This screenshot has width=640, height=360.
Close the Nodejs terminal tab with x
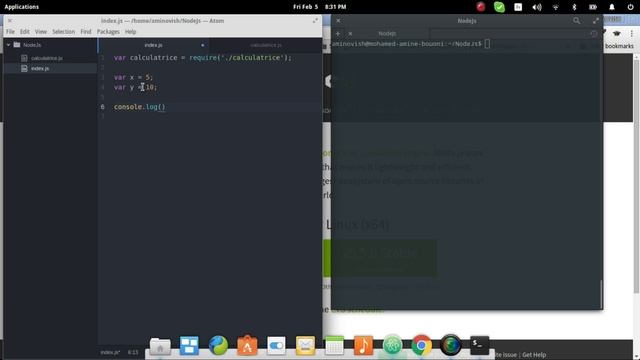pos(350,33)
